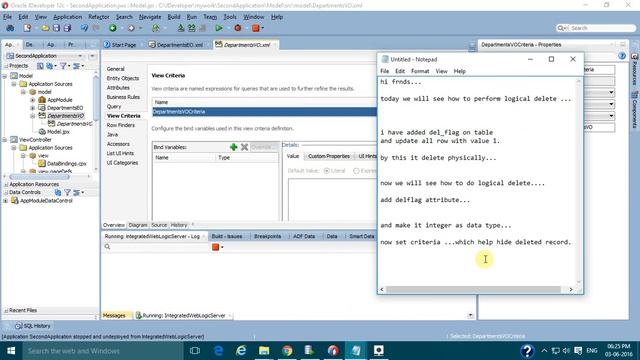The width and height of the screenshot is (640, 360).
Task: Click the Windows Start button
Action: [11, 351]
